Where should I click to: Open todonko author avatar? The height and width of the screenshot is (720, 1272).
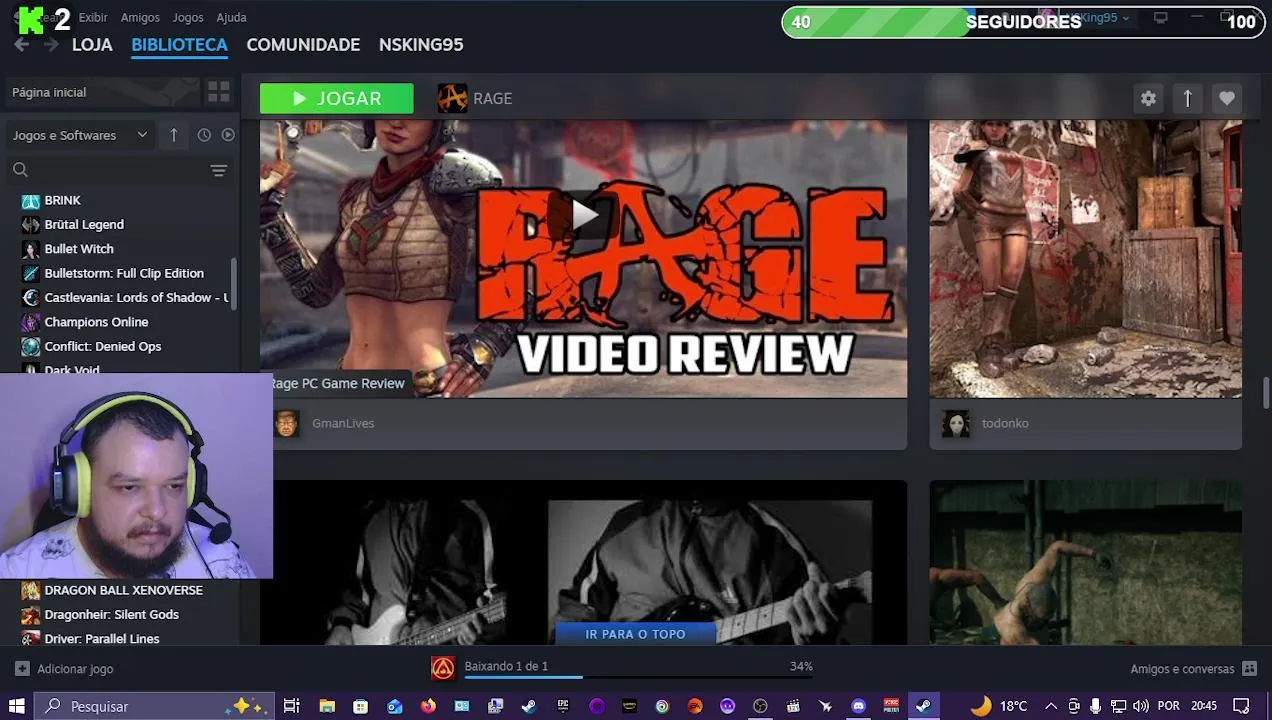[955, 423]
